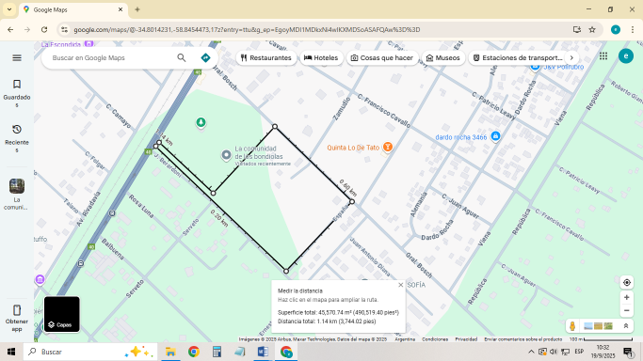Open the Google account avatar
Screen dimensions: 643x361
(626, 56)
